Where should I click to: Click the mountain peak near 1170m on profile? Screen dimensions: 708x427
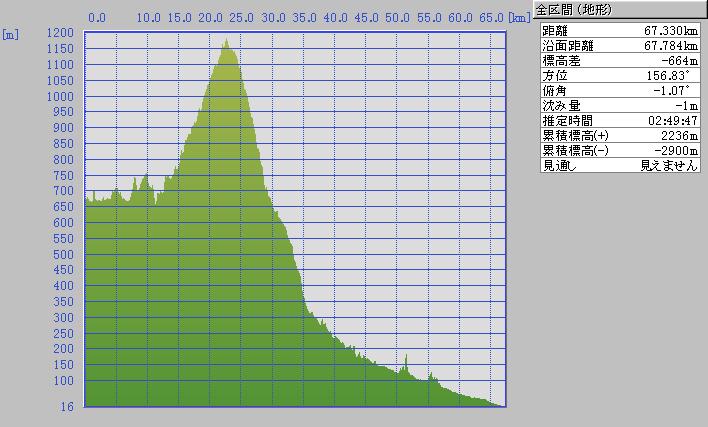point(226,42)
